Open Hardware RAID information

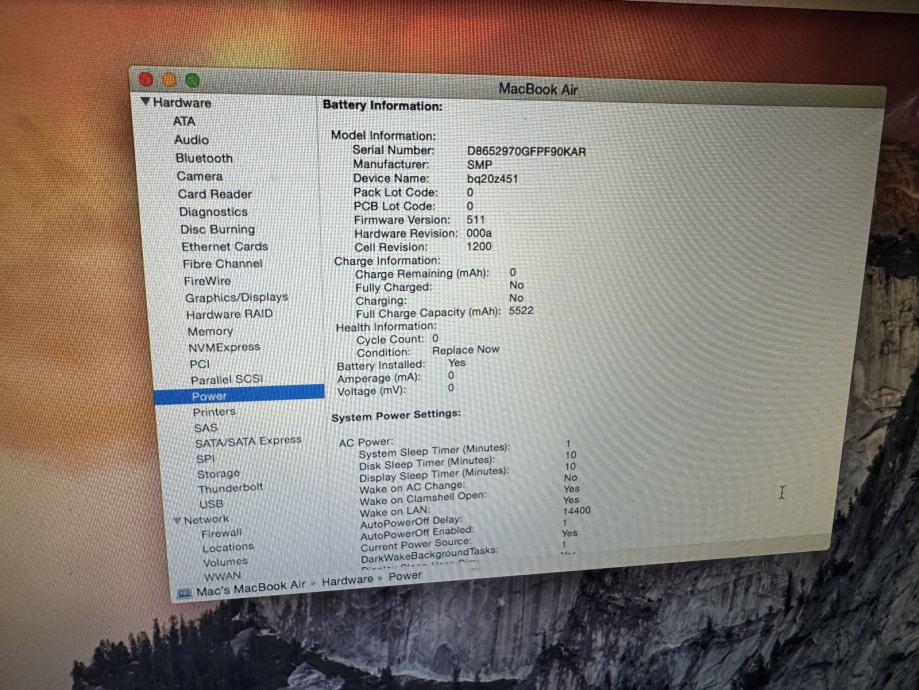click(x=230, y=315)
